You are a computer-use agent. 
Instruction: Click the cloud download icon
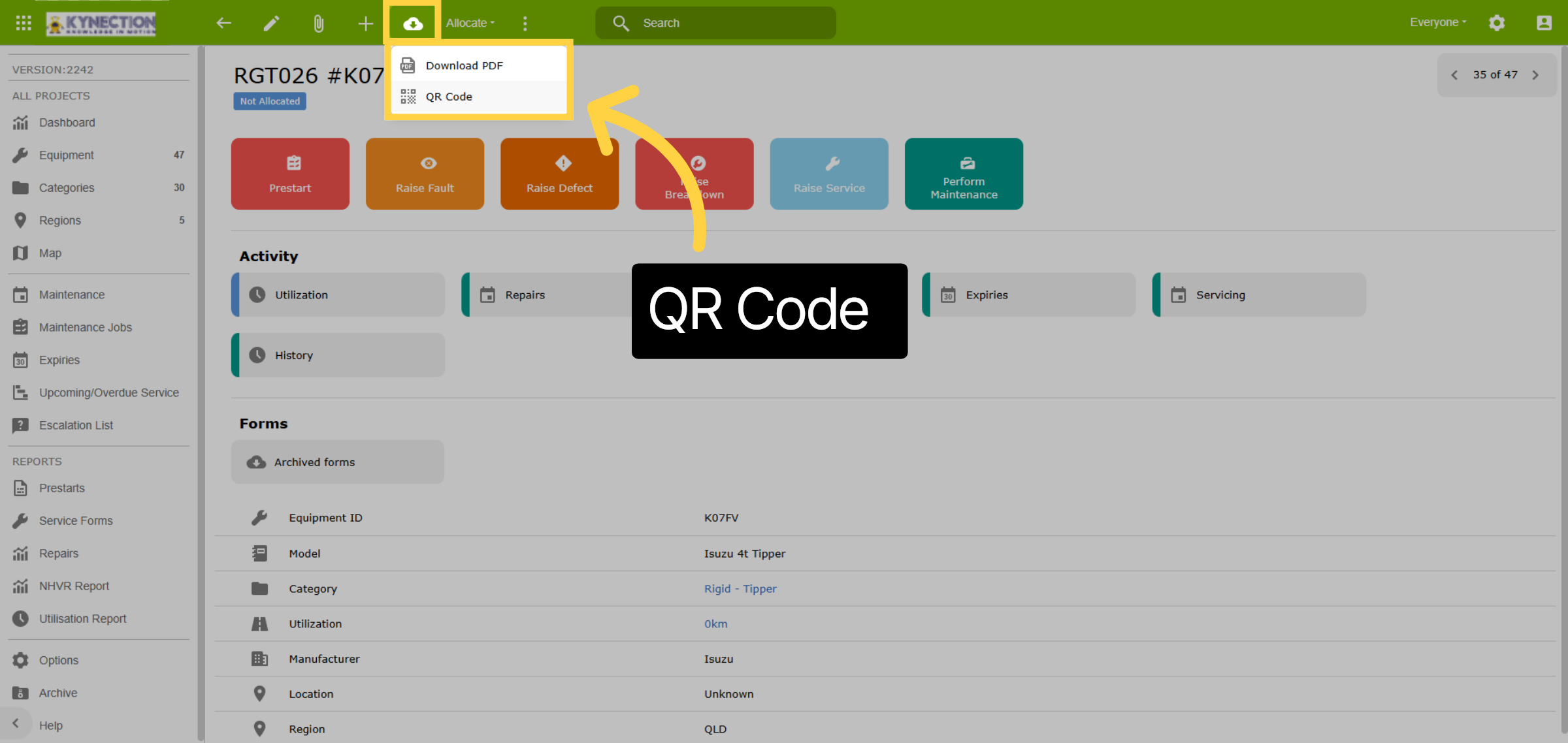tap(412, 24)
